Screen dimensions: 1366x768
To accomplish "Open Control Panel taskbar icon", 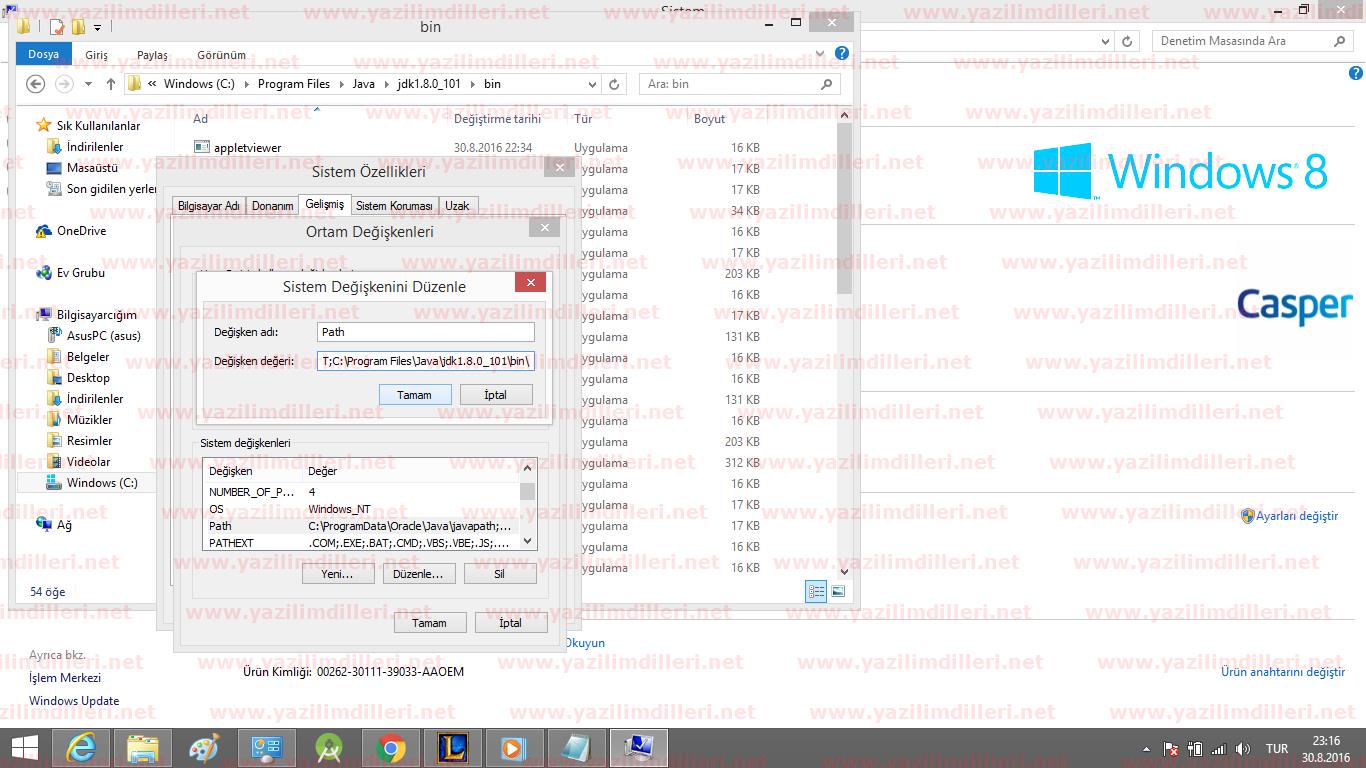I will (267, 748).
